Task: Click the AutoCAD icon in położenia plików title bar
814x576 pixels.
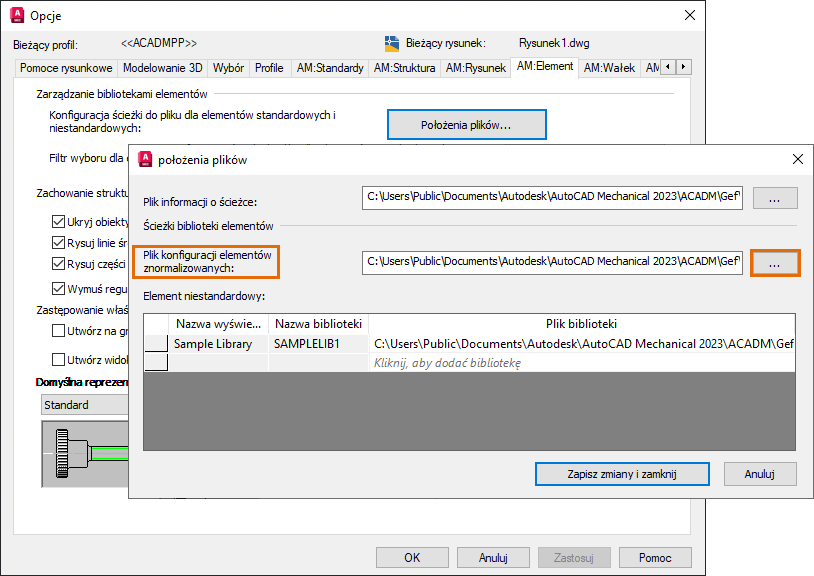Action: (x=145, y=159)
